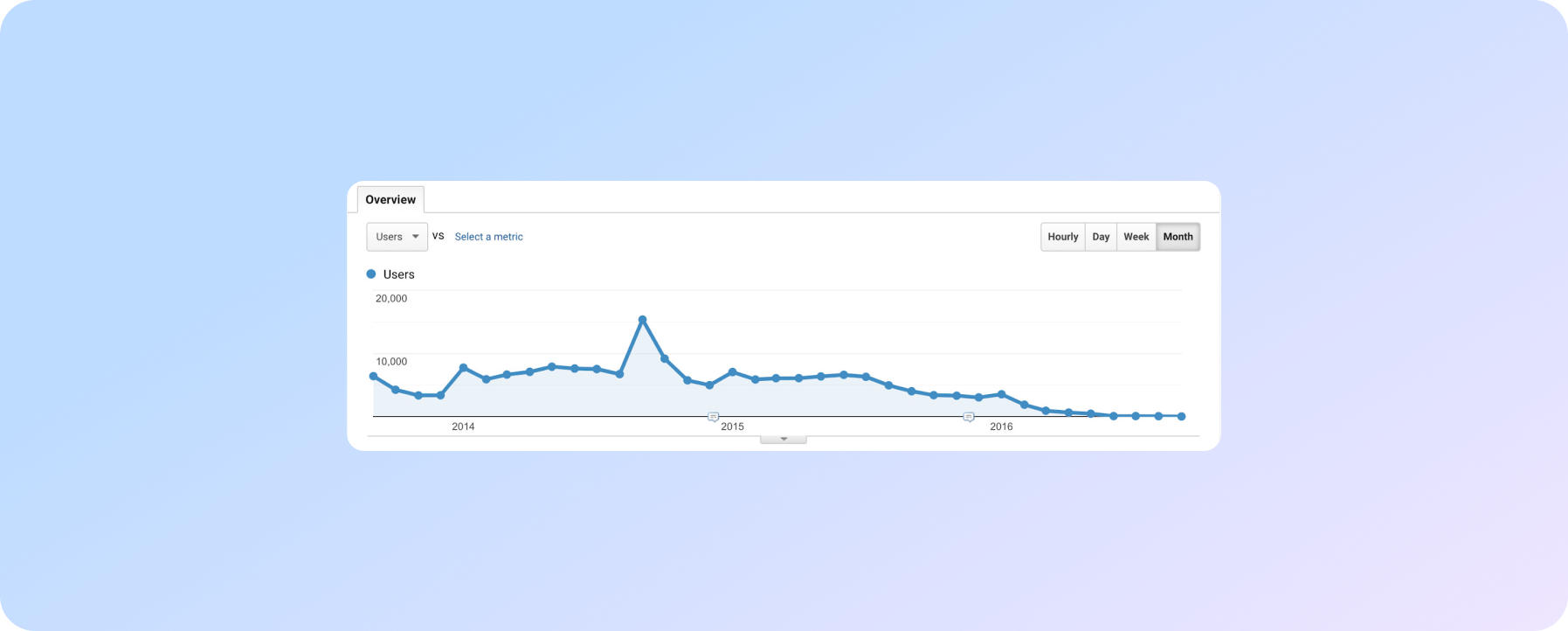Click the peak data point on chart
Viewport: 1568px width, 631px height.
[642, 320]
